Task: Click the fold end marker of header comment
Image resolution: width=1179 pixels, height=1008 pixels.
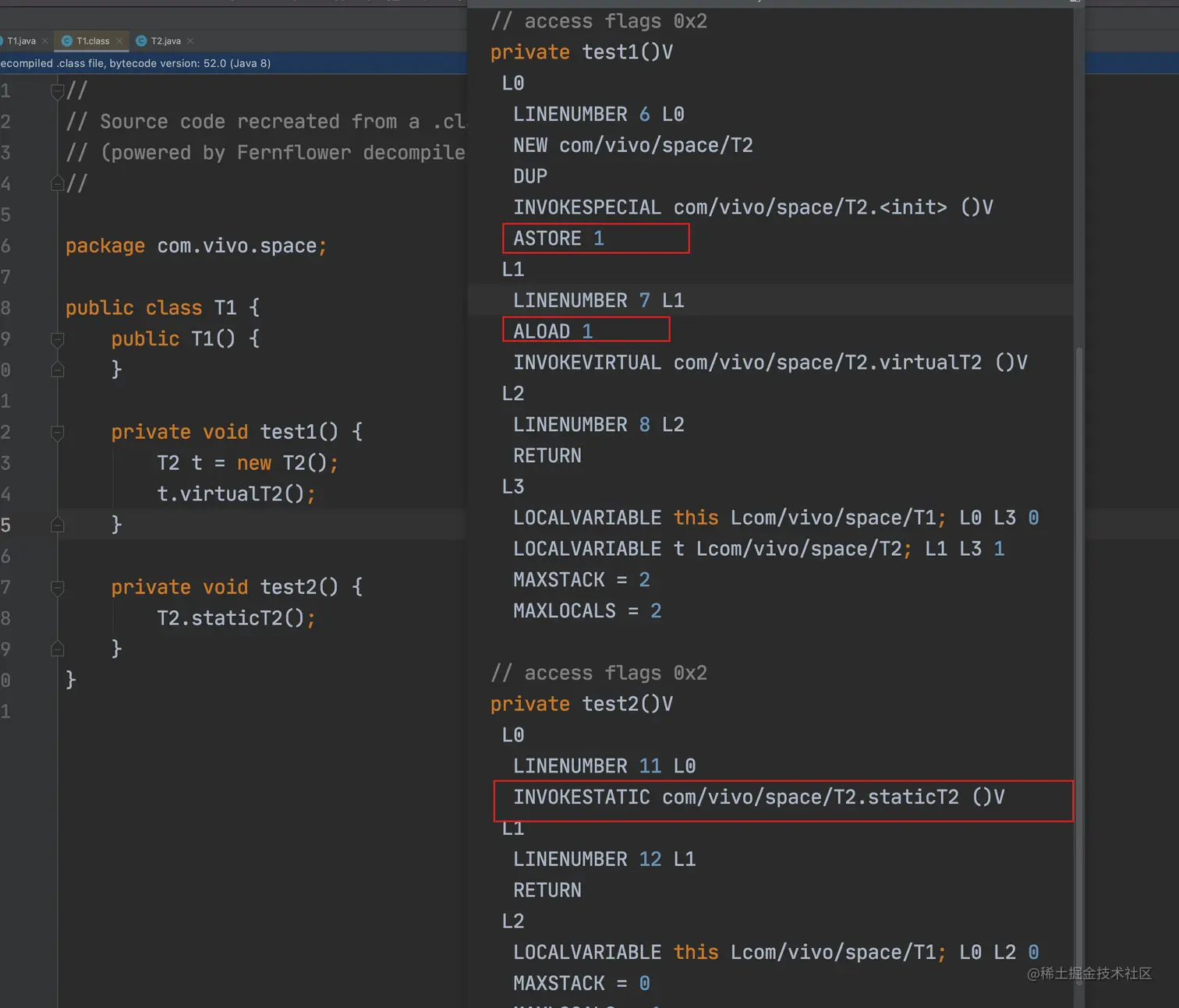Action: coord(57,184)
